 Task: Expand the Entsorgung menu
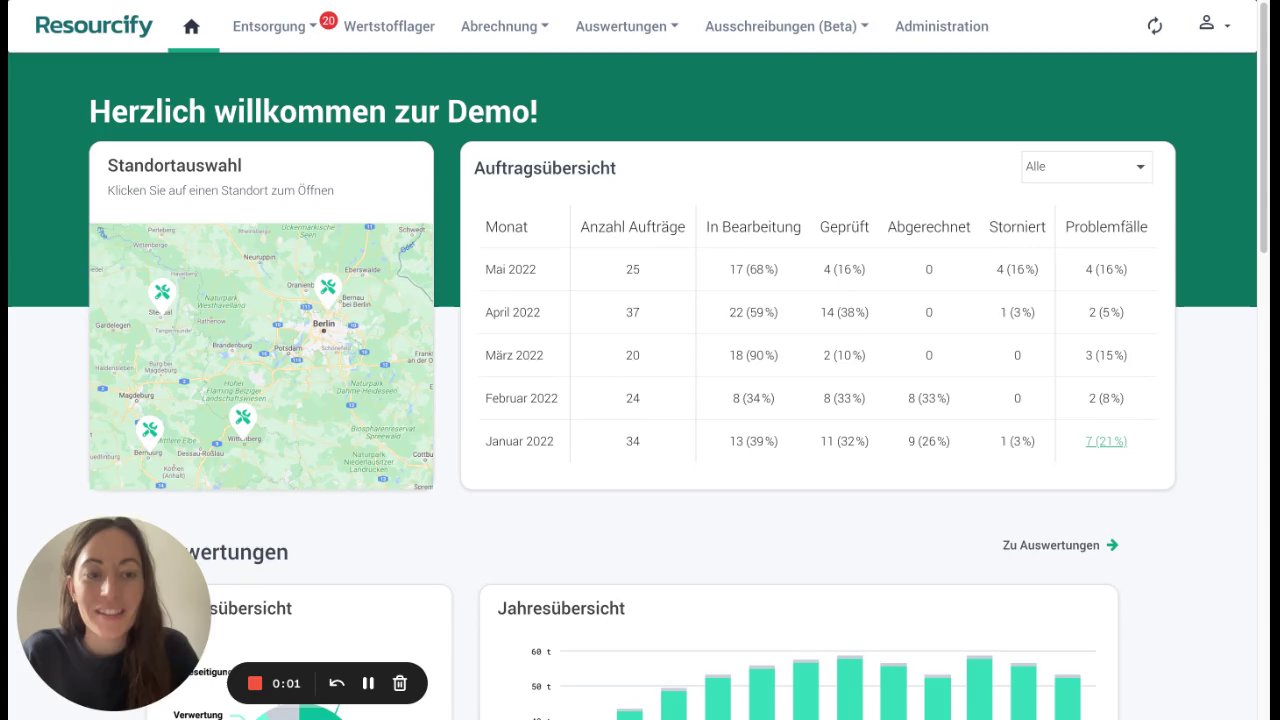pos(274,26)
